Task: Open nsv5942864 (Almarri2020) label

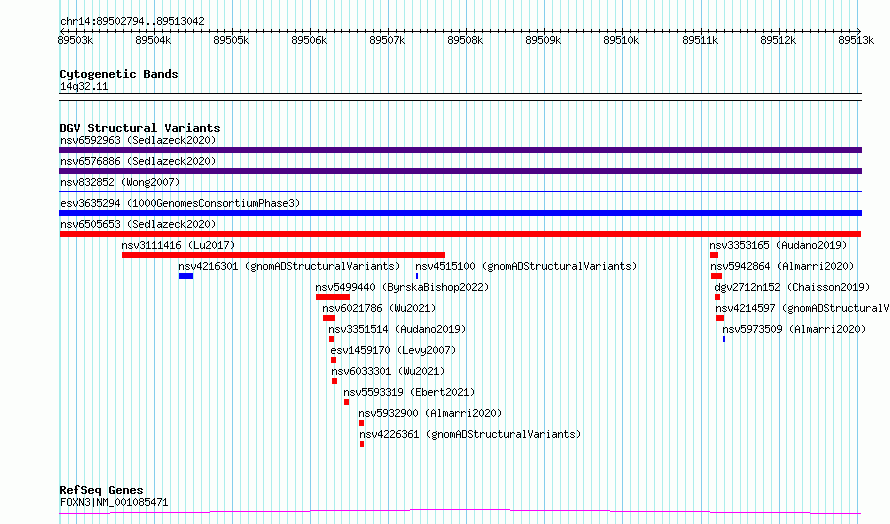Action: pyautogui.click(x=782, y=266)
